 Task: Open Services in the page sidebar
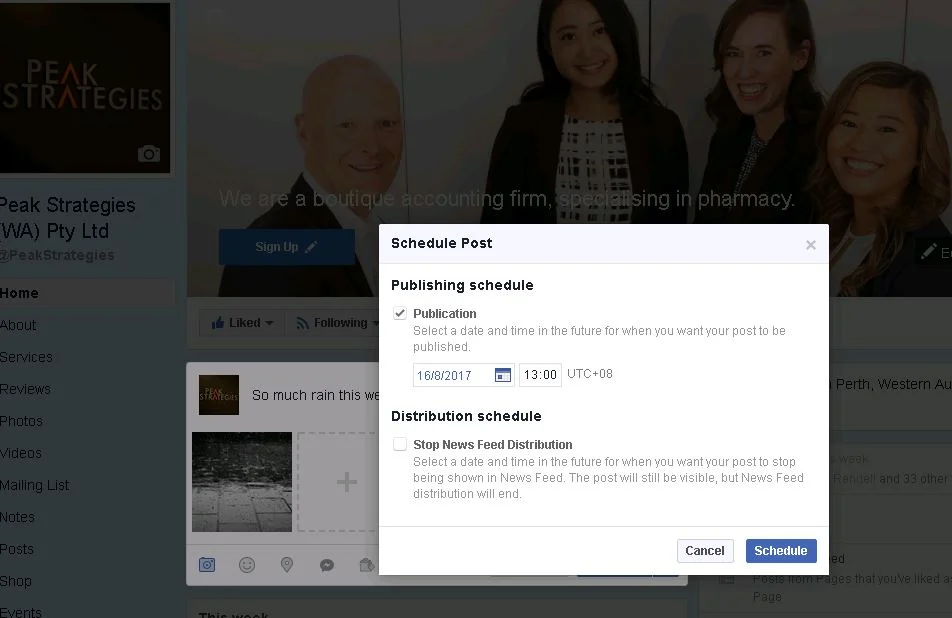[26, 358]
